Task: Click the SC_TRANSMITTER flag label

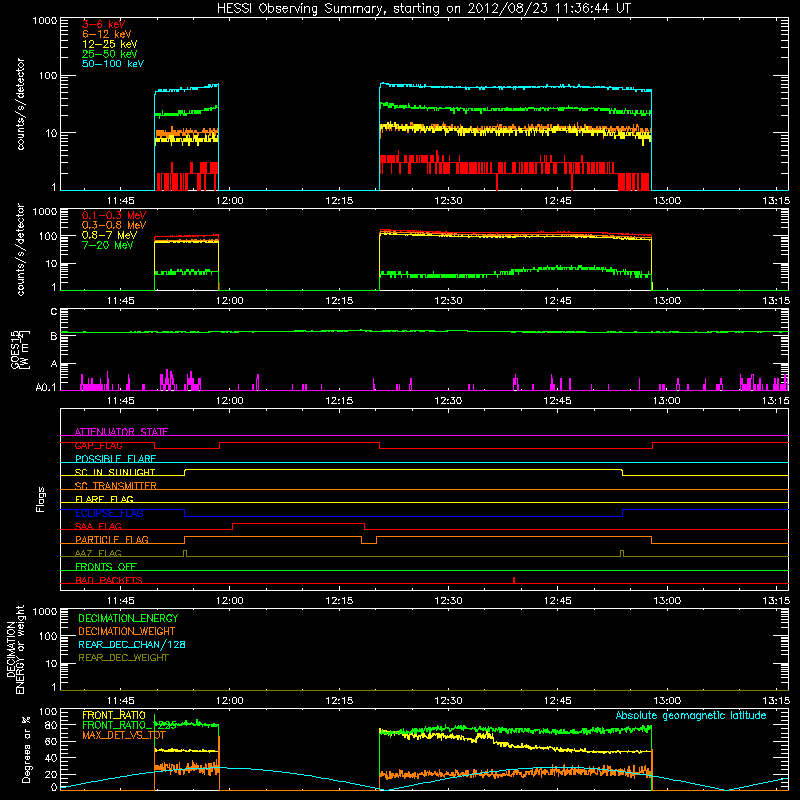Action: click(115, 486)
